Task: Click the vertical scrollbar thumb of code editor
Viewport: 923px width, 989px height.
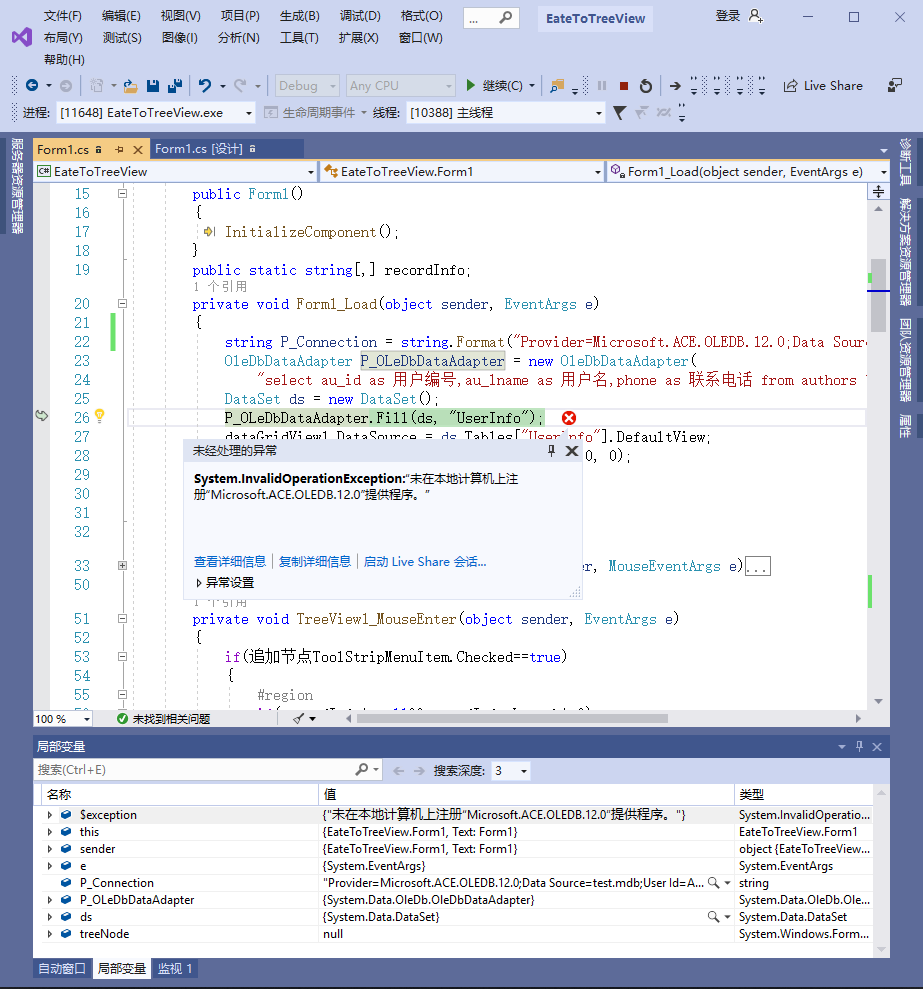Action: [x=878, y=295]
